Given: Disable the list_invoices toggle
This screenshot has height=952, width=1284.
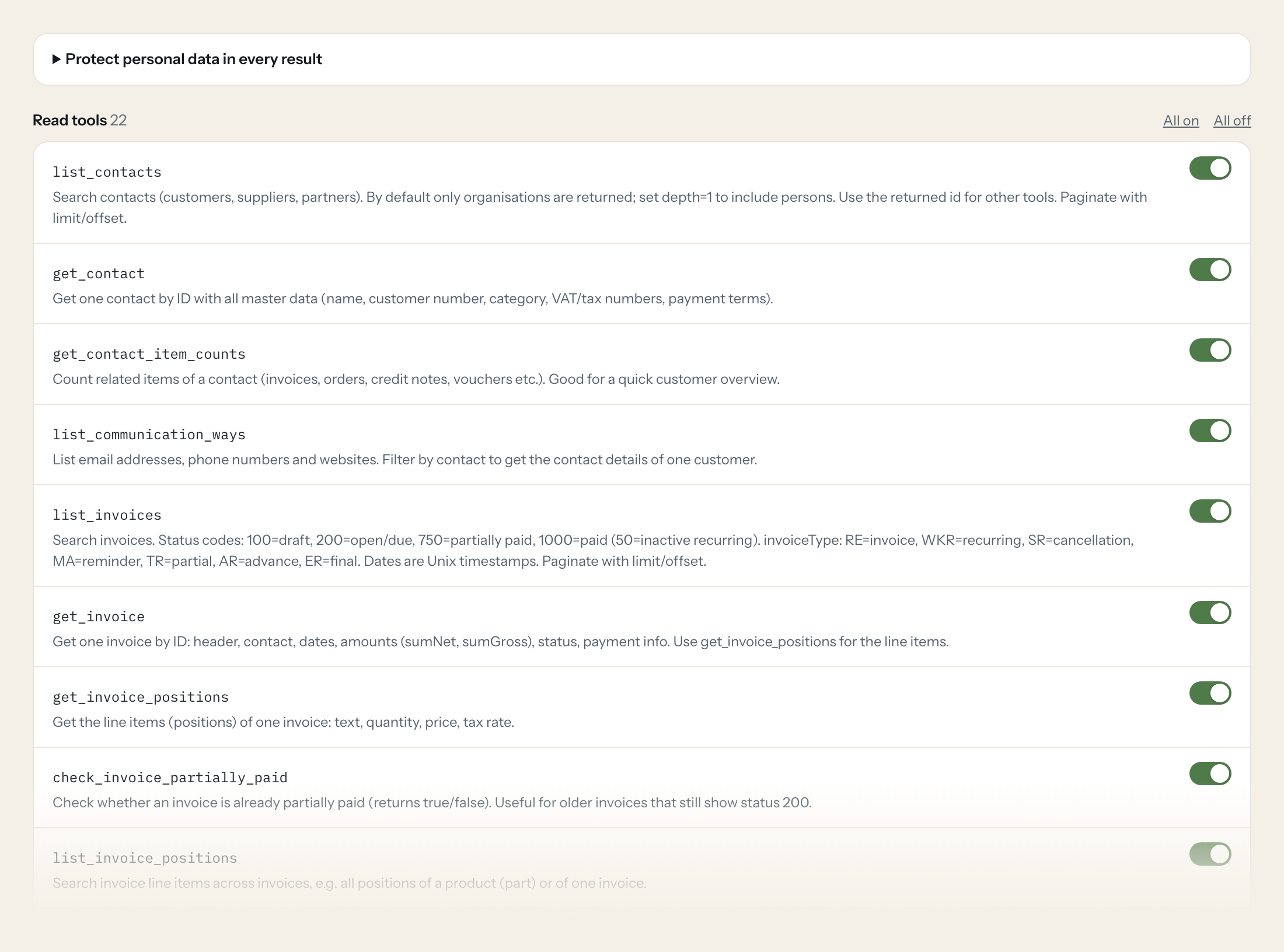Looking at the screenshot, I should pyautogui.click(x=1210, y=511).
